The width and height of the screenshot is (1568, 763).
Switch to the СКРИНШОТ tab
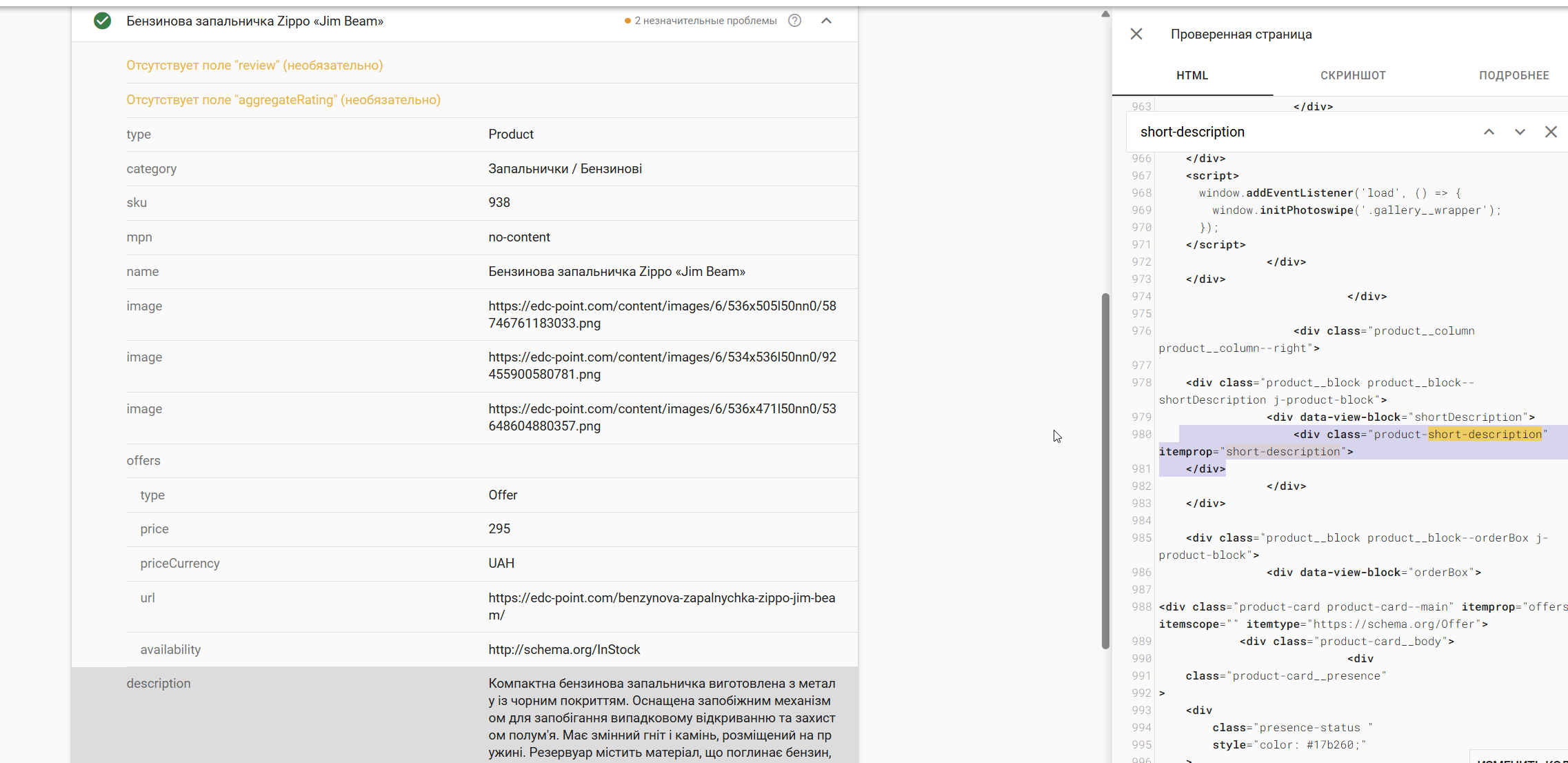click(1352, 75)
